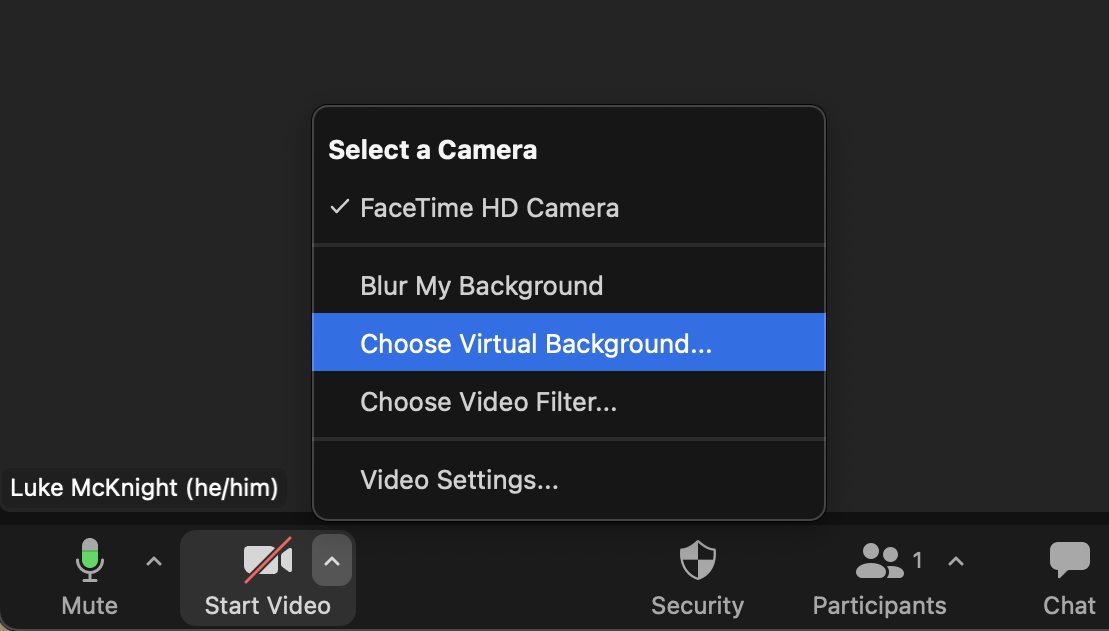Viewport: 1109px width, 631px height.
Task: Click the Mute text label
Action: tap(90, 605)
